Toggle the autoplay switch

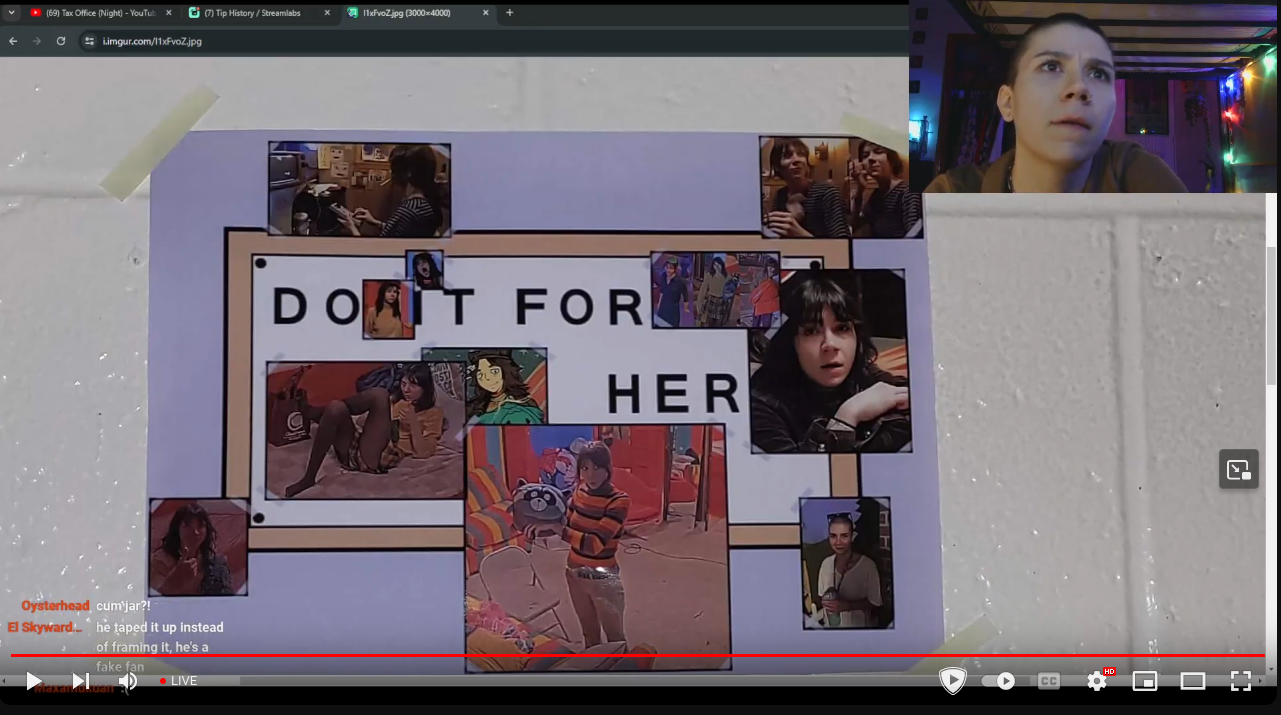(999, 681)
